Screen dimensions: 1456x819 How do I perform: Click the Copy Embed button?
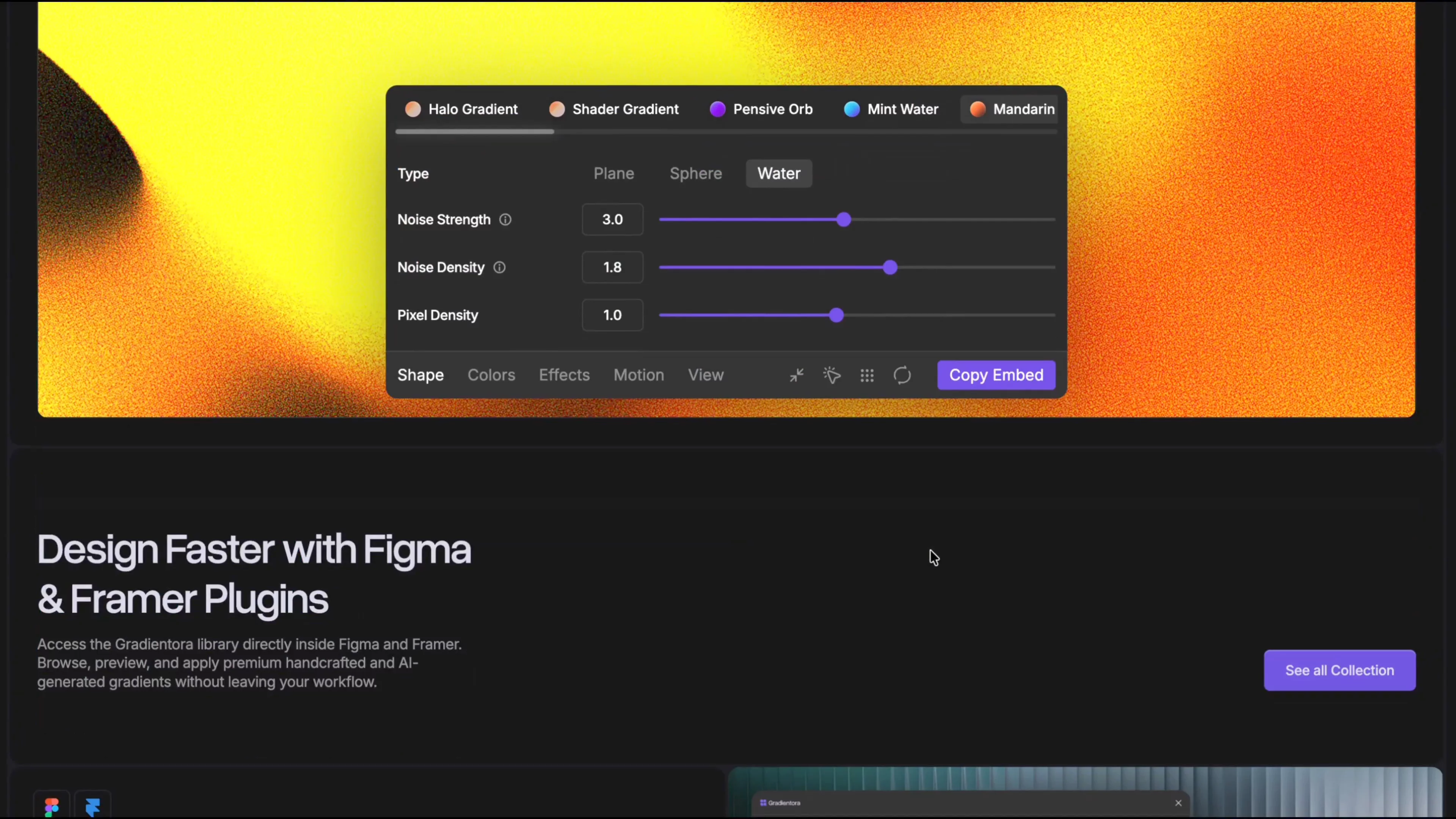(x=996, y=375)
